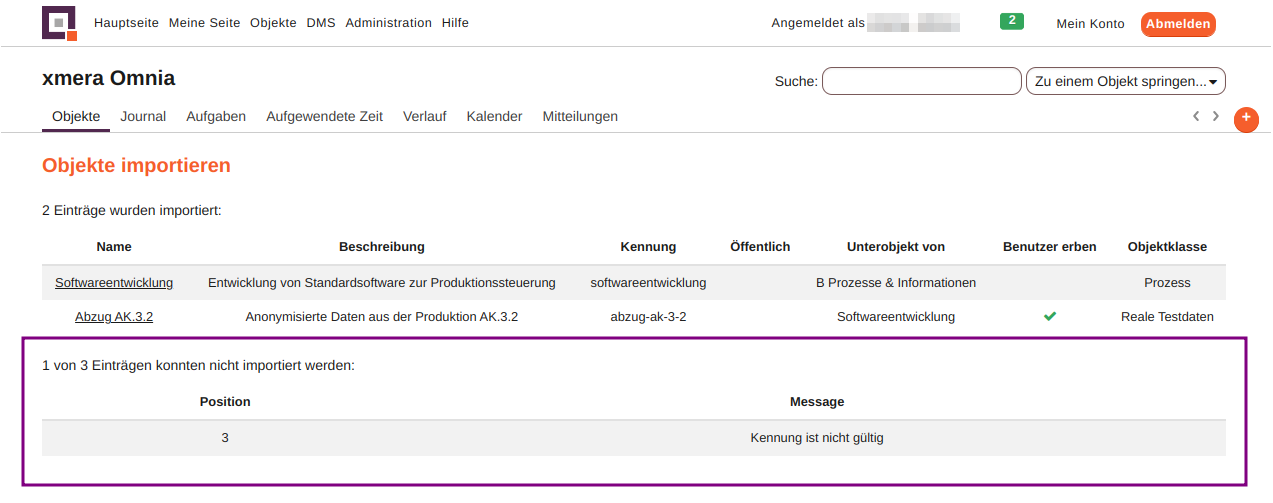Image resolution: width=1273 pixels, height=503 pixels.
Task: Switch to the Journal tab
Action: click(x=143, y=117)
